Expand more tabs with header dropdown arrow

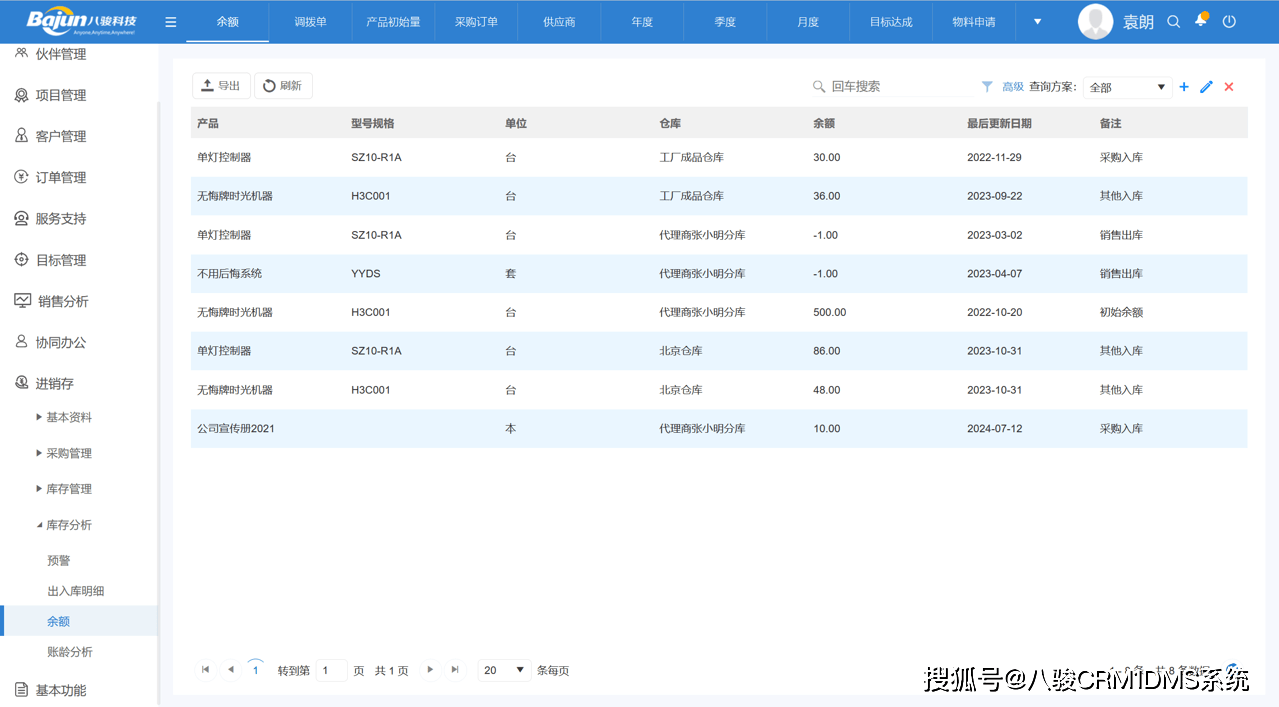(1037, 22)
